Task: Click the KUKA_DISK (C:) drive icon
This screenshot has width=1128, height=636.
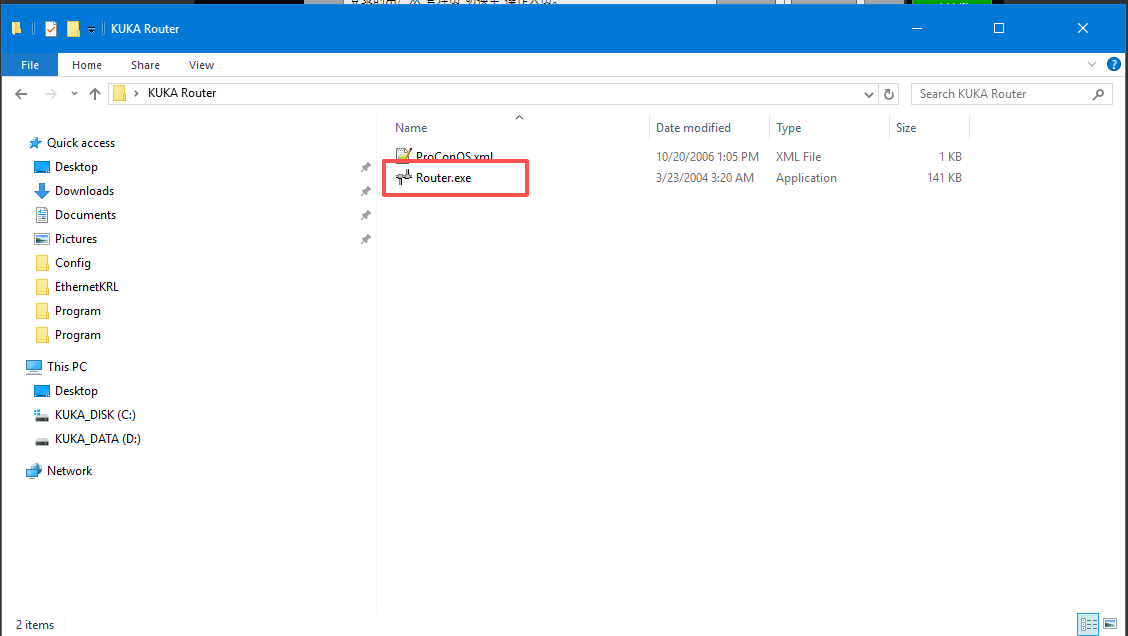Action: pos(42,414)
